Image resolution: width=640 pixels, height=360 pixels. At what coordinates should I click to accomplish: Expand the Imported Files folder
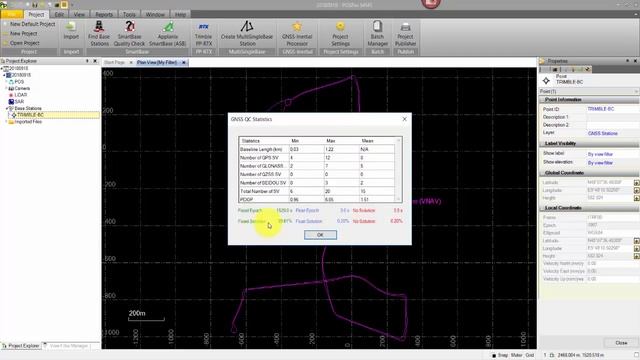point(6,122)
